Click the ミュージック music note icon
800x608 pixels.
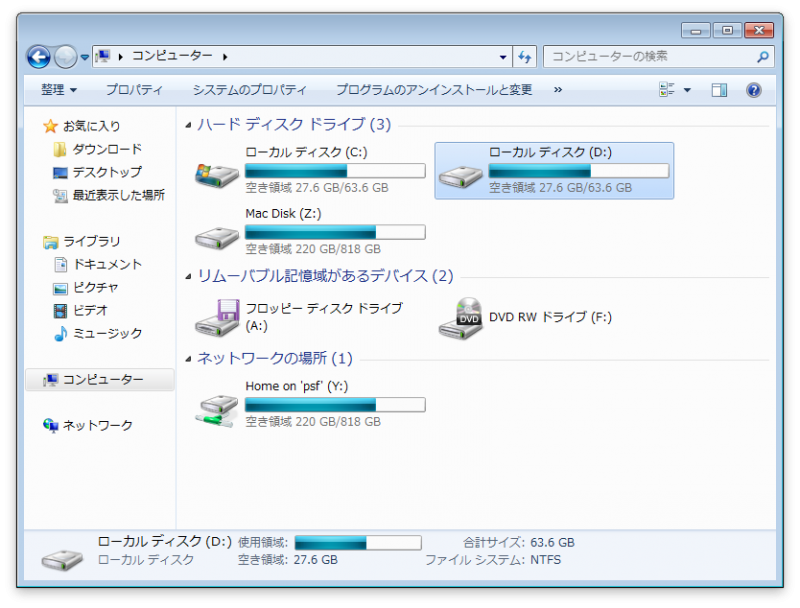(x=60, y=334)
